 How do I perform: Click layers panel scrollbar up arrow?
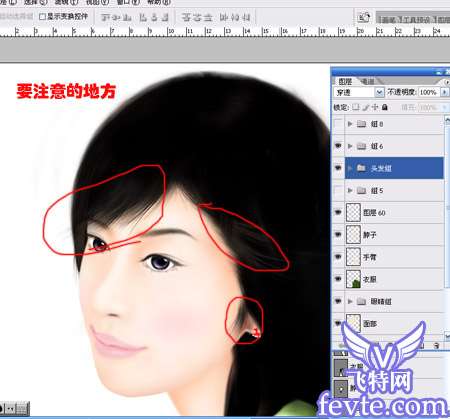(447, 119)
